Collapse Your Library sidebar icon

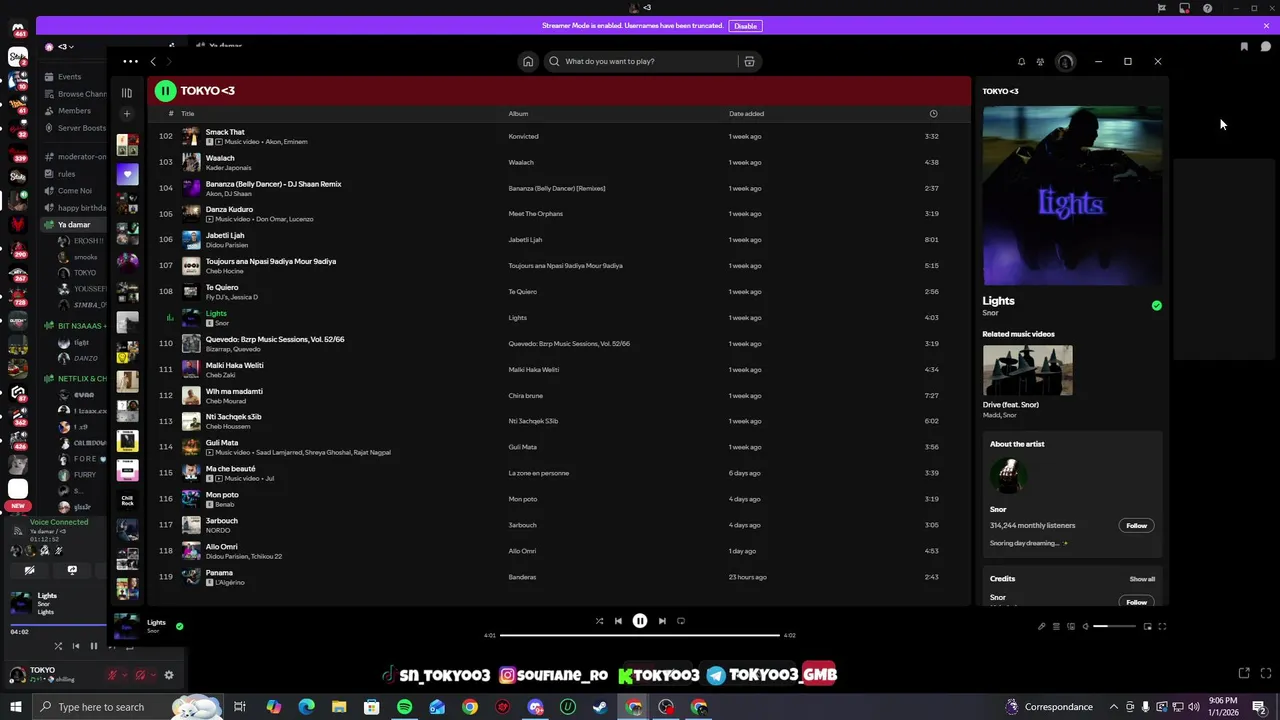coord(127,93)
